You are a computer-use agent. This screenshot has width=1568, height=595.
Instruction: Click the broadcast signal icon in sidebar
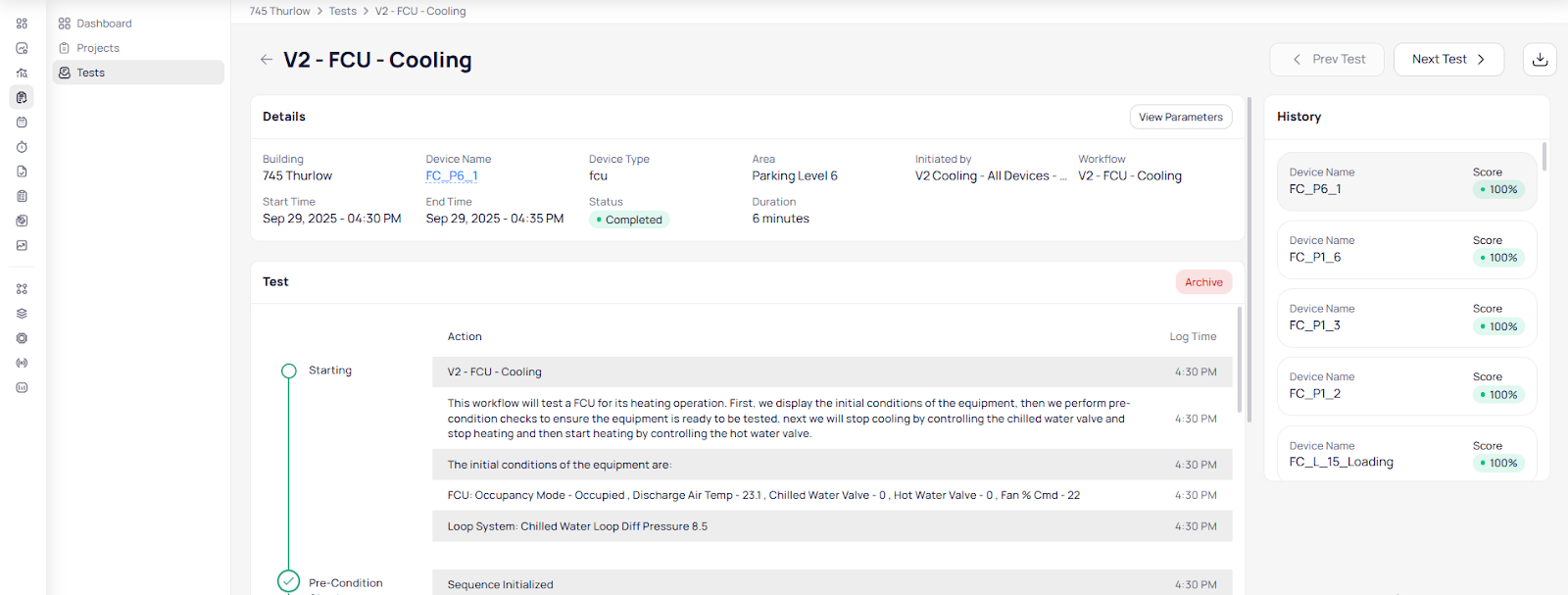(22, 363)
